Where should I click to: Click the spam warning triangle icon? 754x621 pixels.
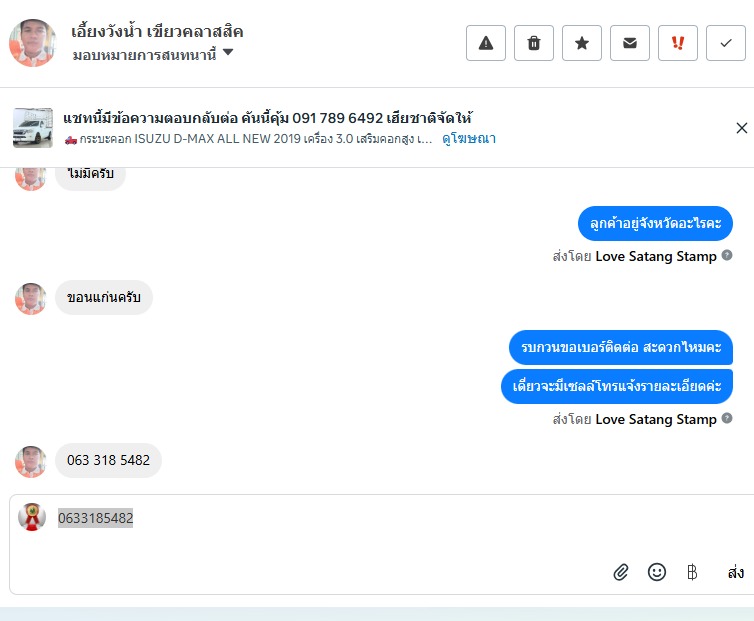click(x=486, y=43)
